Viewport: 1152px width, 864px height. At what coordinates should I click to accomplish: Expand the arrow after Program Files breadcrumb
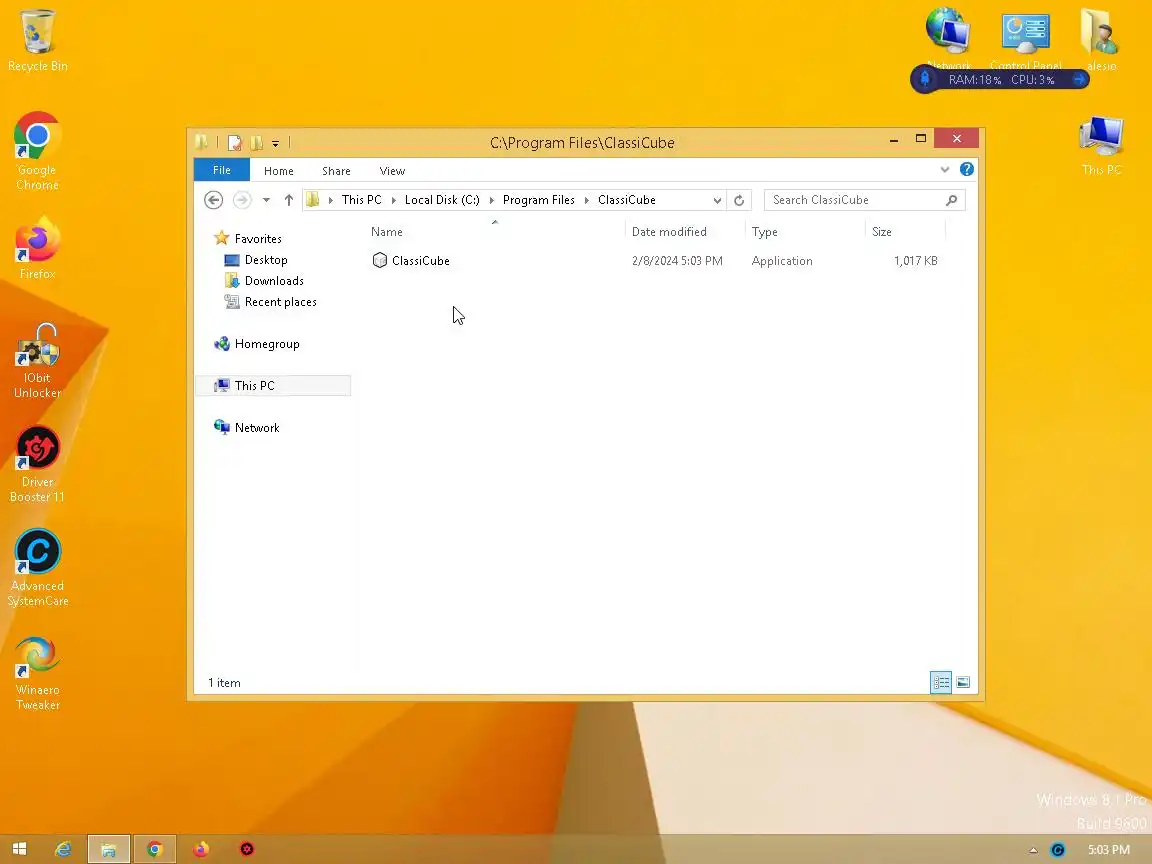click(x=586, y=200)
